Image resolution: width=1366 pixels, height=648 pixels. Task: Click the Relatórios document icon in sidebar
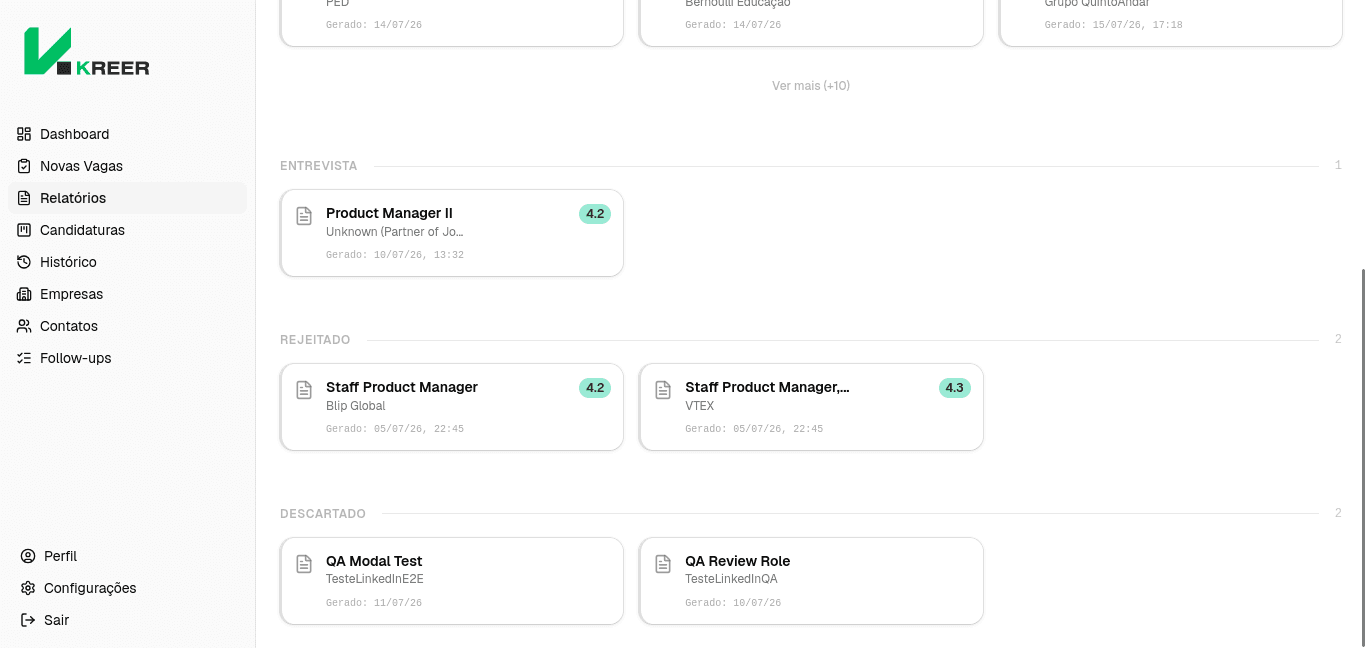pyautogui.click(x=24, y=198)
